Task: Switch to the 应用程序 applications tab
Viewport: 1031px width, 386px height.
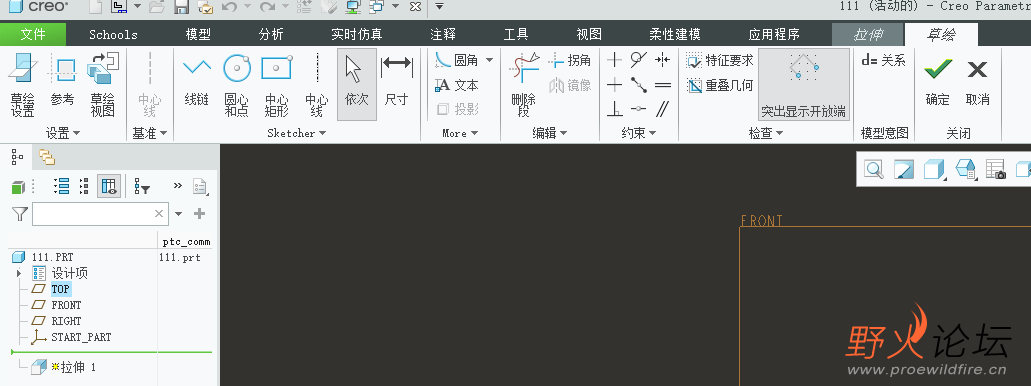Action: click(774, 34)
